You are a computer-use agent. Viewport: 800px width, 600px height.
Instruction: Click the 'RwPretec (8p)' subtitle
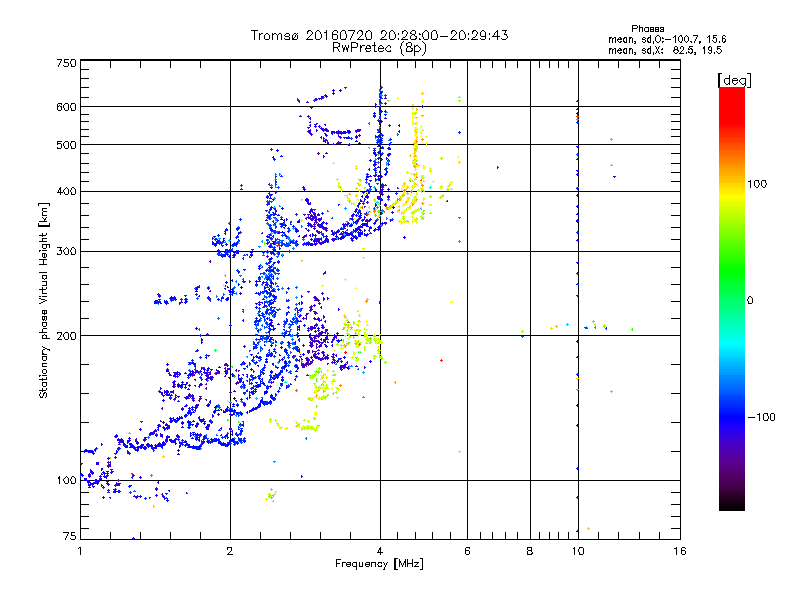point(379,48)
